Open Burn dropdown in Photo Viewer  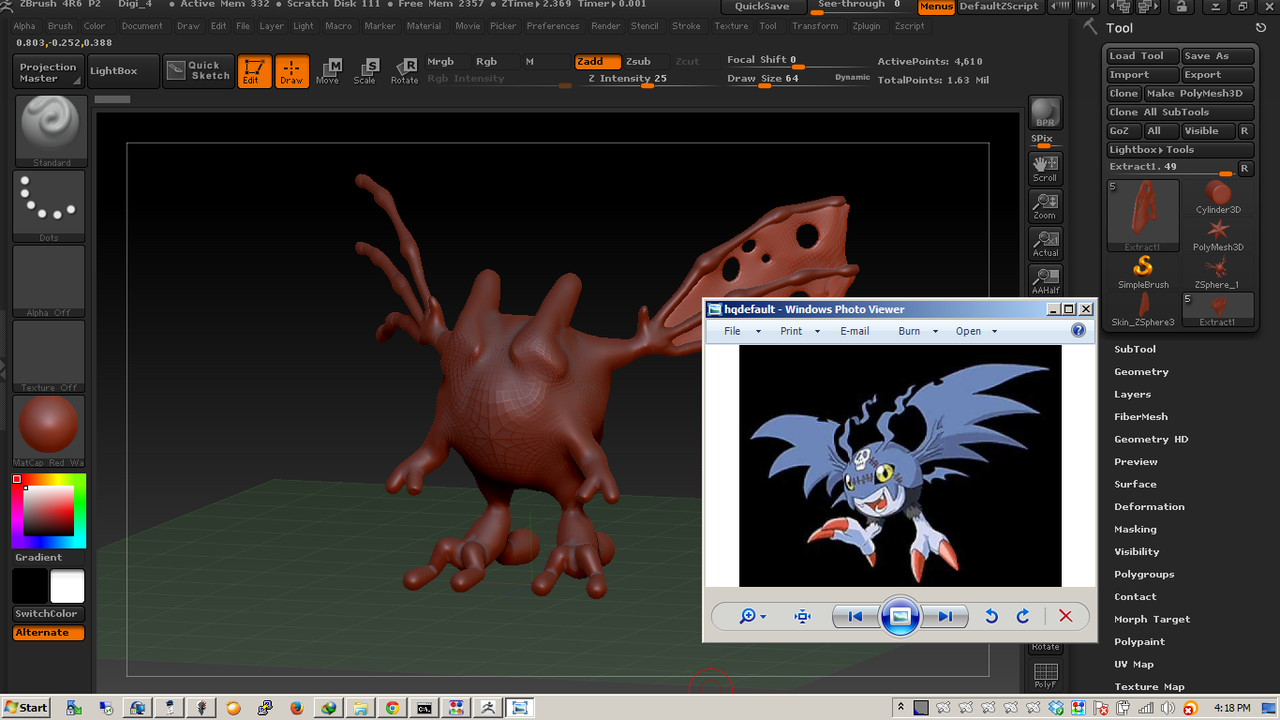click(918, 331)
